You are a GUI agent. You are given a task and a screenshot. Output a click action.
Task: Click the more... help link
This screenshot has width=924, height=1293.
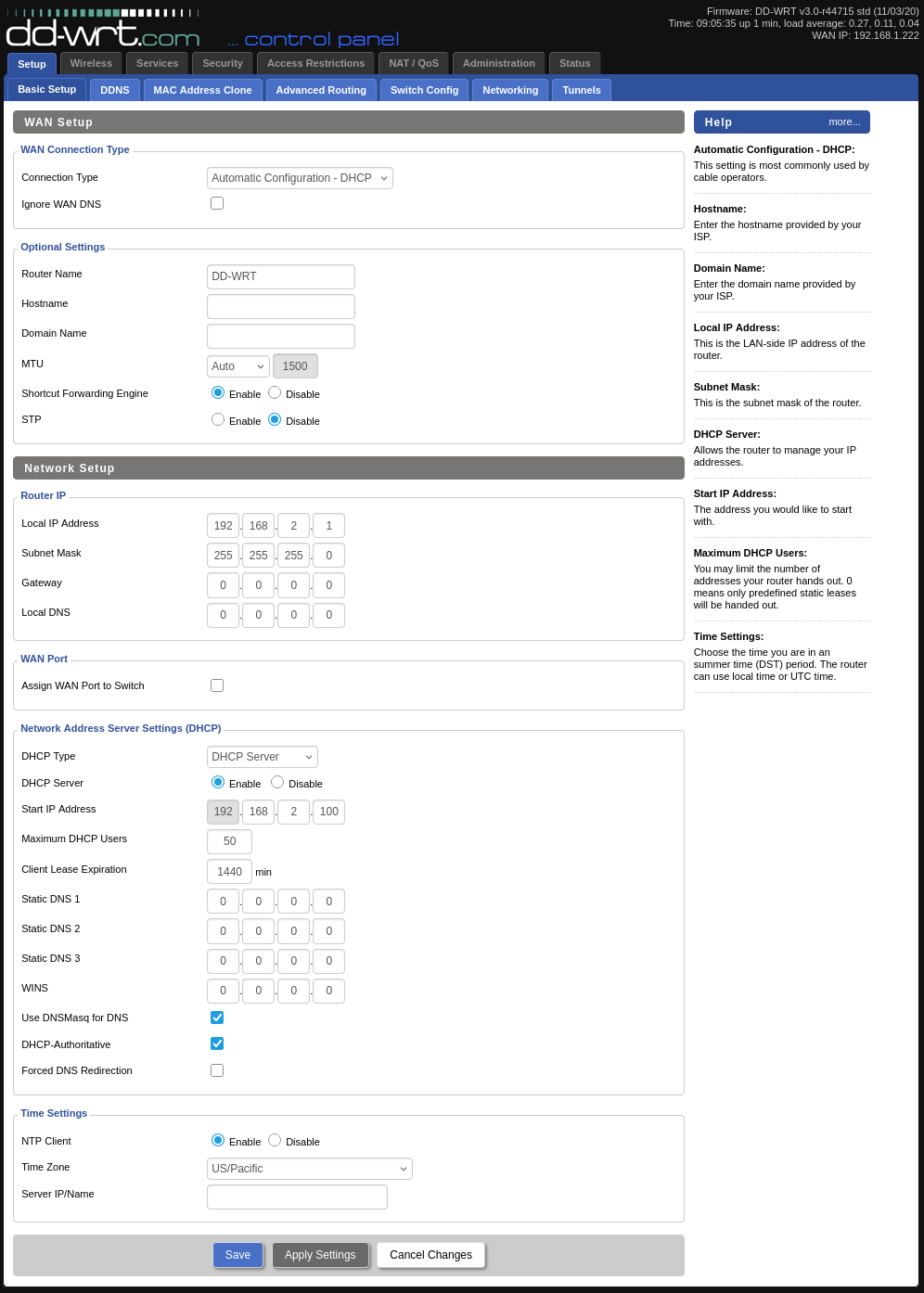844,122
